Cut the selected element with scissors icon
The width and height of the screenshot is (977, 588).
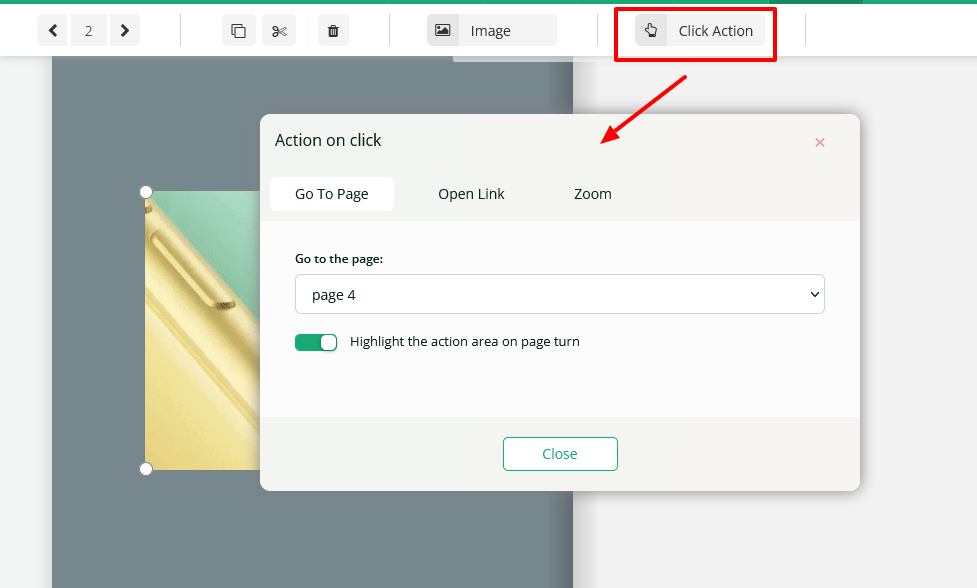coord(279,31)
